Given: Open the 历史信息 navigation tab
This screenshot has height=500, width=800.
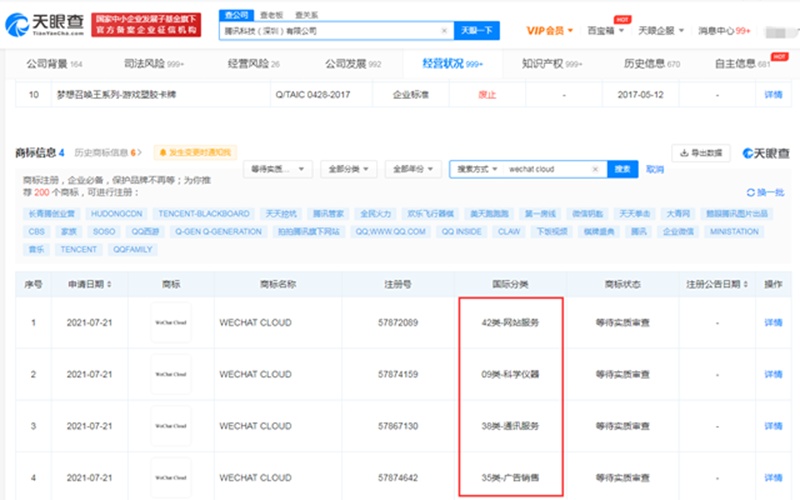Looking at the screenshot, I should point(652,64).
